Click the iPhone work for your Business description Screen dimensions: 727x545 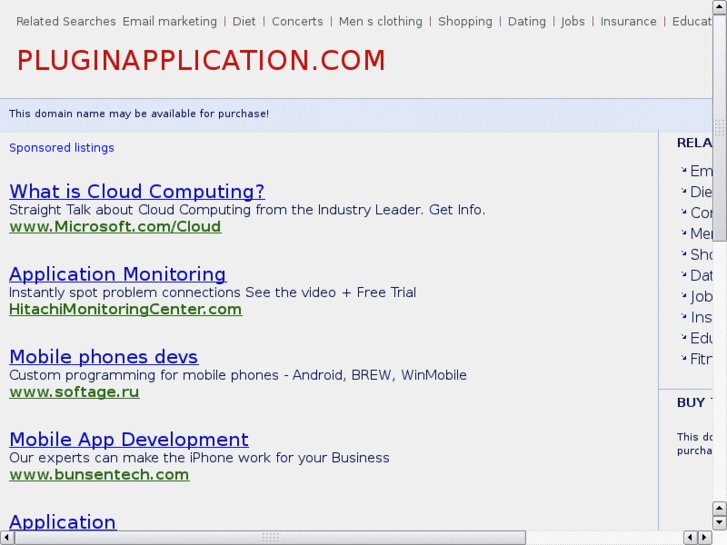pos(199,458)
